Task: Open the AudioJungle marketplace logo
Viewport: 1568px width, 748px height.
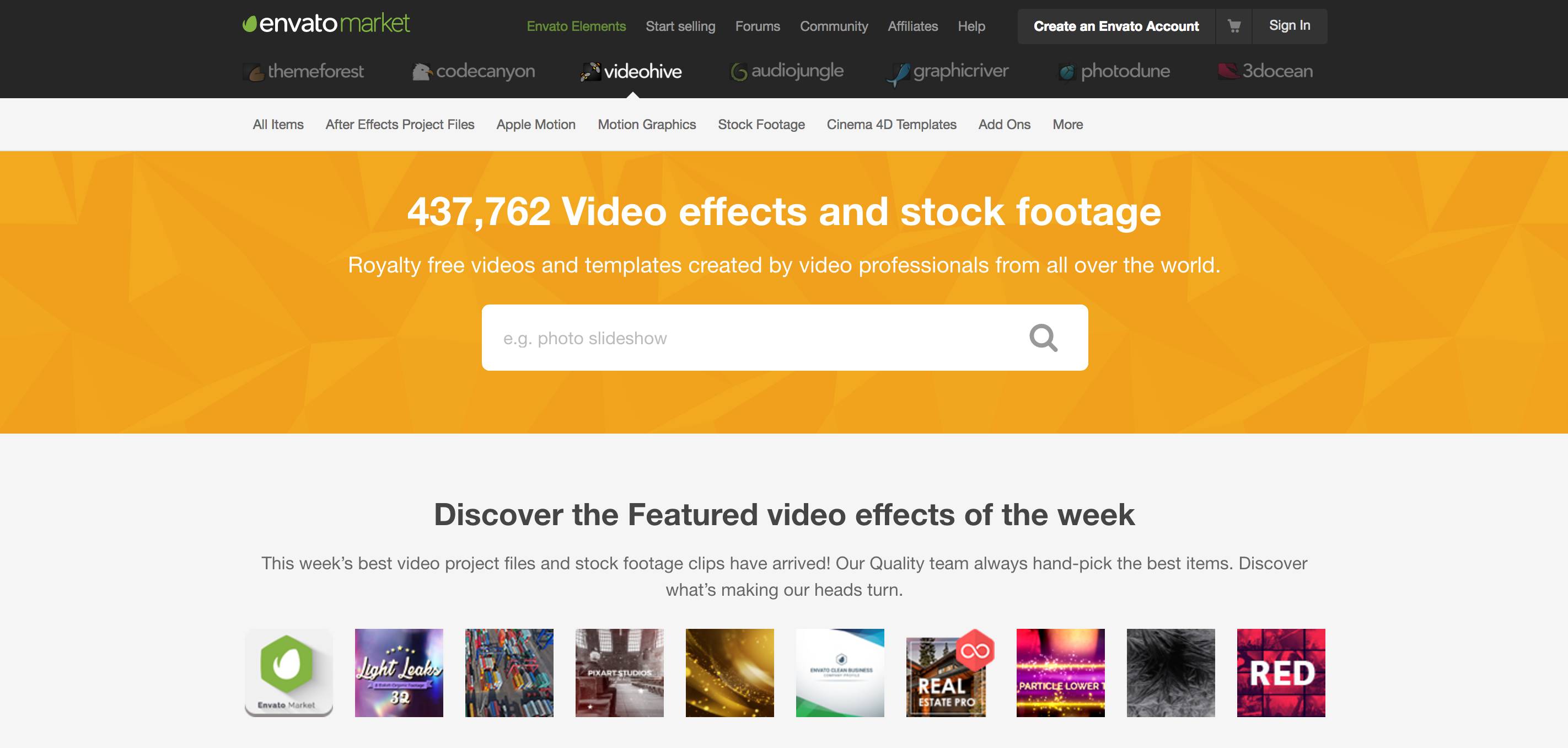Action: pos(786,71)
